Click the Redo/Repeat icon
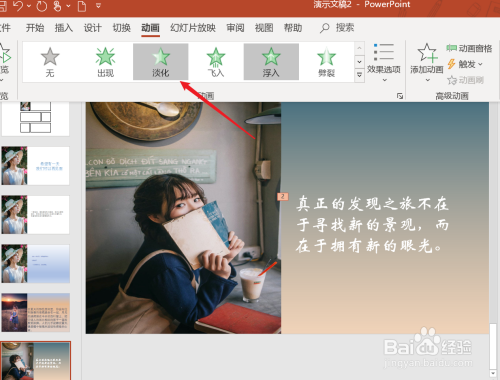500x380 pixels. coord(42,6)
